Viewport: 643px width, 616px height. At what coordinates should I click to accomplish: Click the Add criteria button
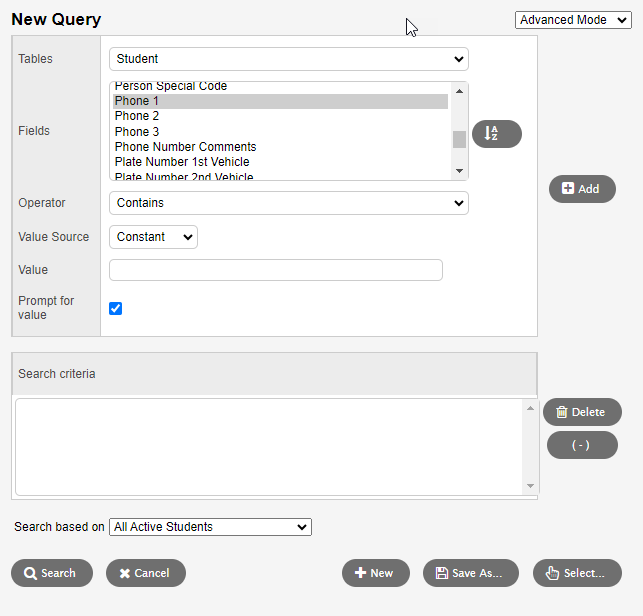(x=582, y=189)
